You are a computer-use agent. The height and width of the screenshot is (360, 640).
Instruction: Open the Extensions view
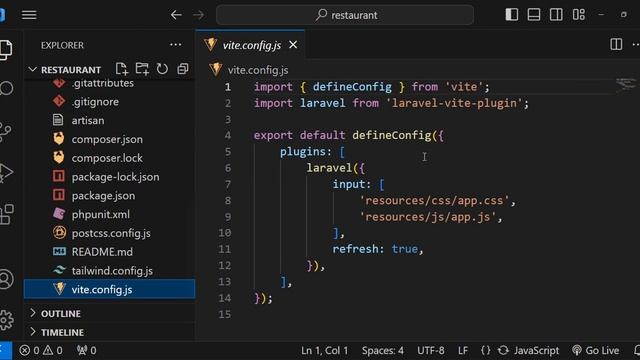(6, 214)
